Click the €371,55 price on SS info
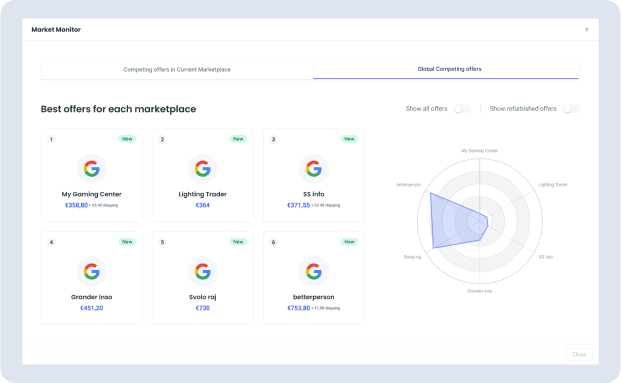621x383 pixels. (299, 205)
